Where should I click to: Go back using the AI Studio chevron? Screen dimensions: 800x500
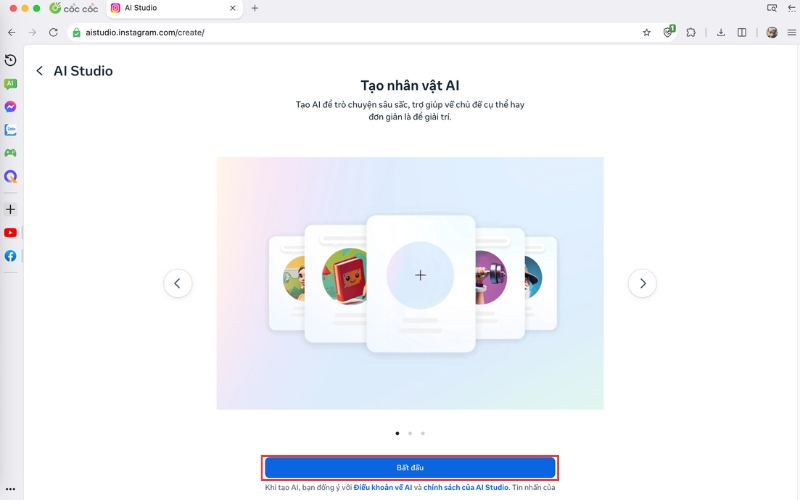tap(39, 71)
